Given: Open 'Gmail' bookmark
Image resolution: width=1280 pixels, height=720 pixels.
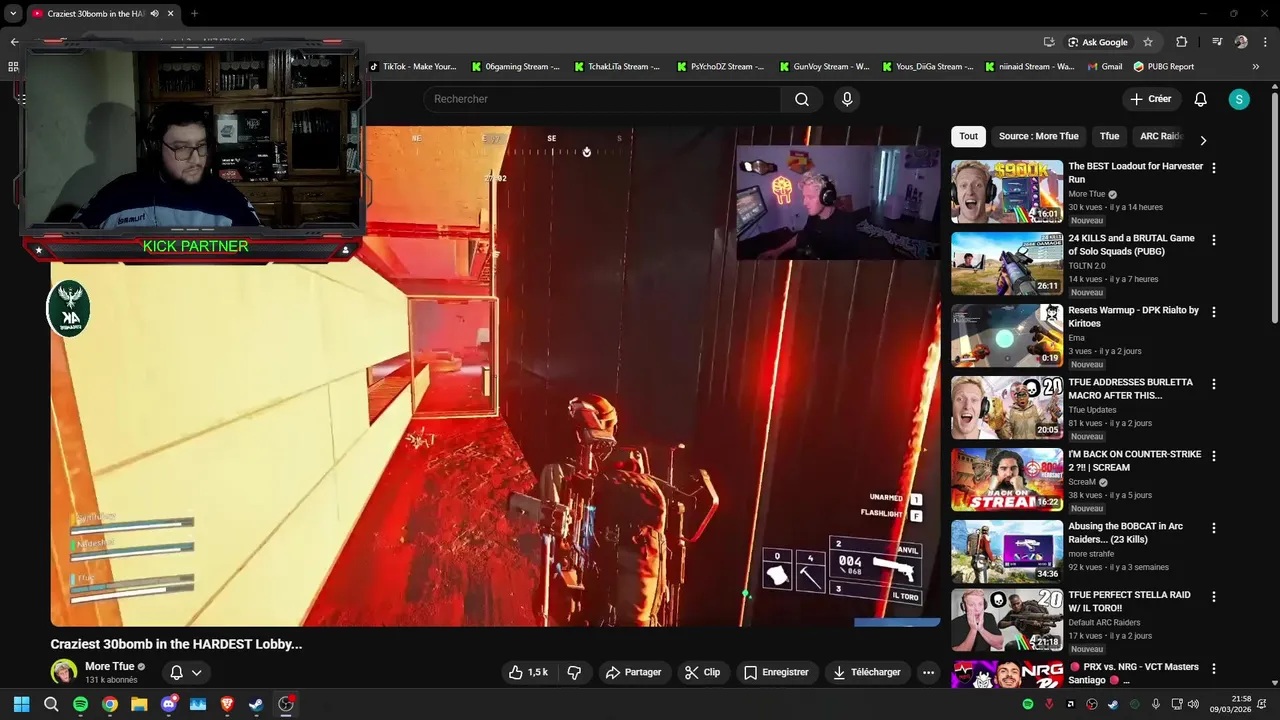Looking at the screenshot, I should point(1104,67).
